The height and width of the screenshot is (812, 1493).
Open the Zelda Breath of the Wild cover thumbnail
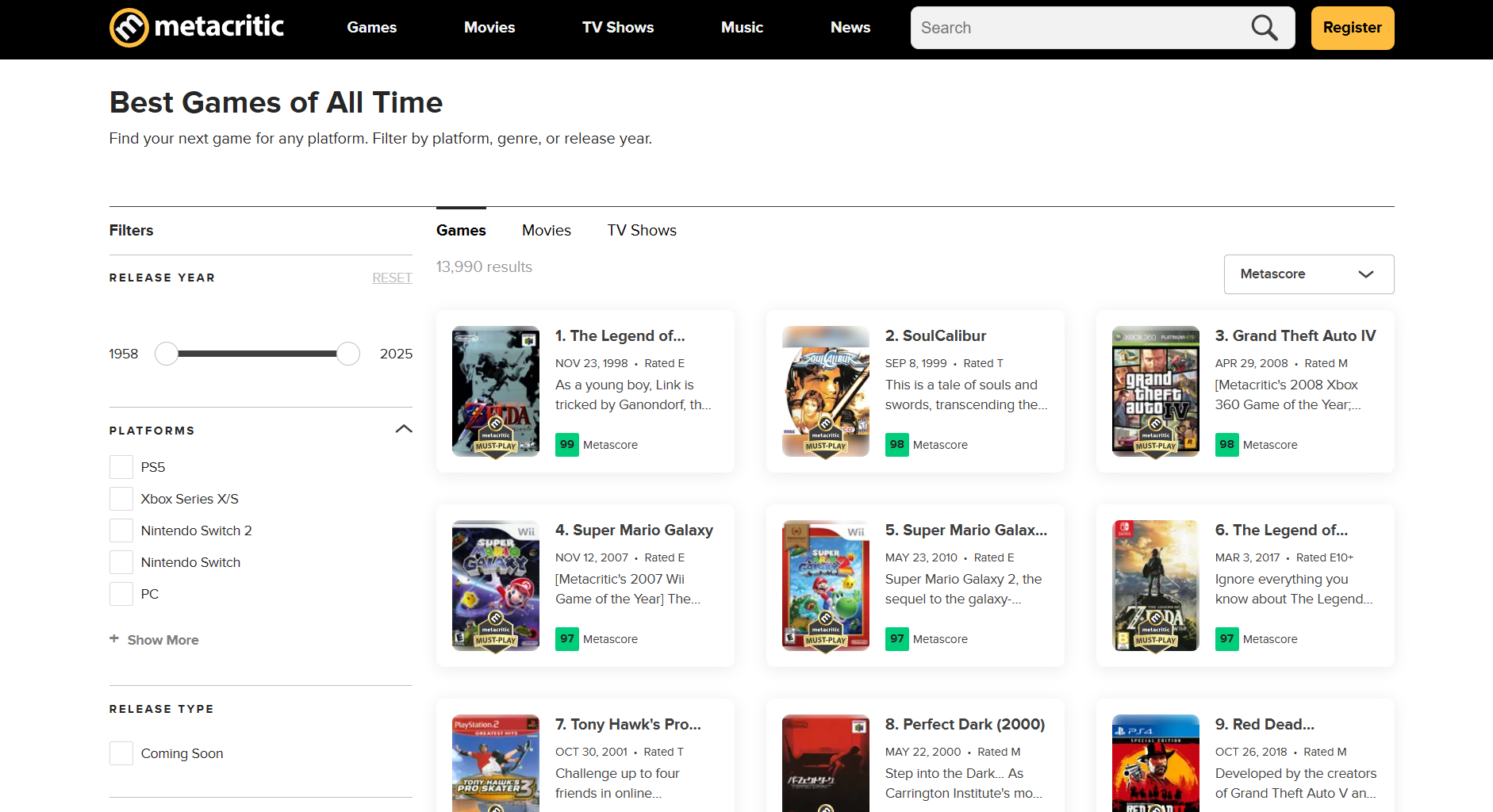click(1156, 586)
